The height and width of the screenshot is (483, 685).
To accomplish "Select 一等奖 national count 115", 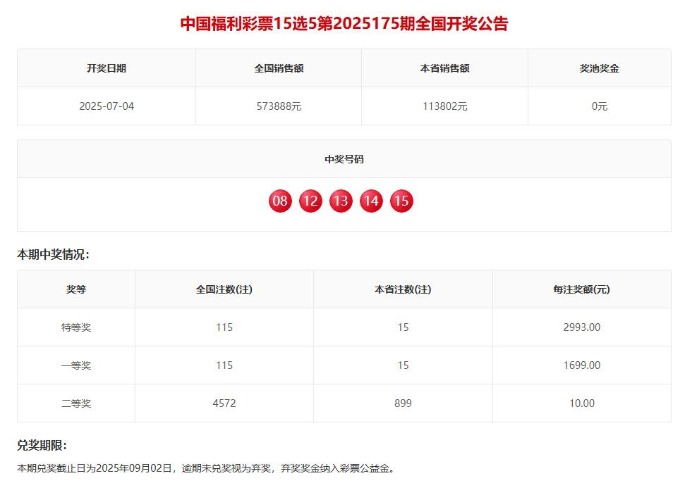I will click(224, 365).
